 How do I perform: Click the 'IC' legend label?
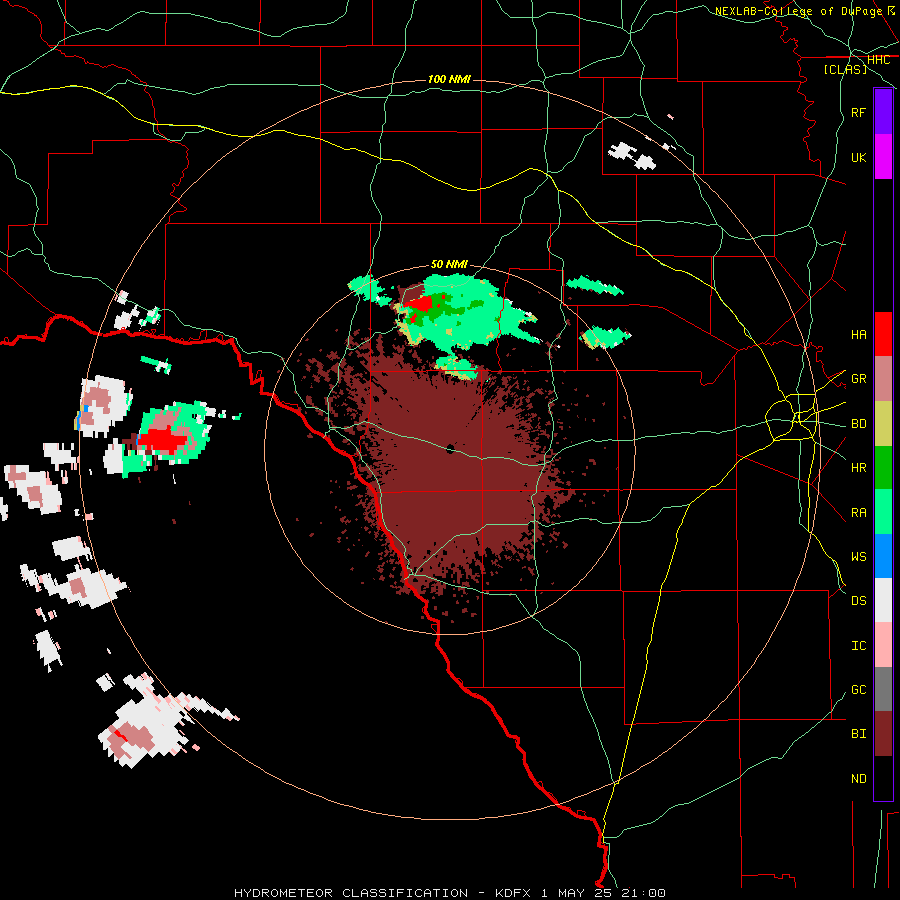[859, 646]
